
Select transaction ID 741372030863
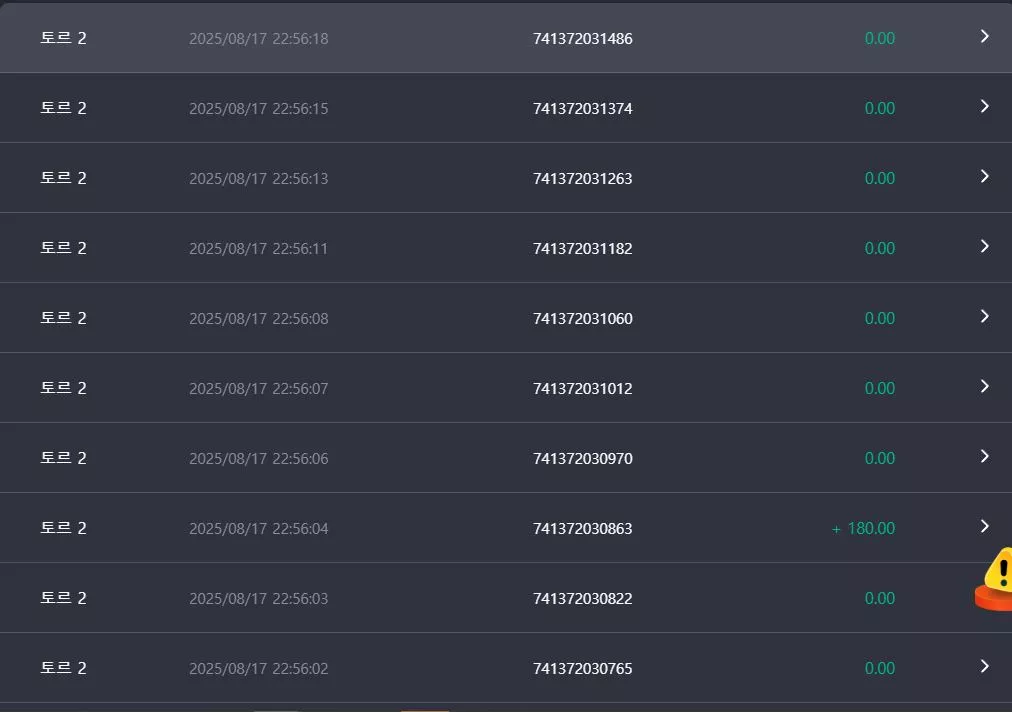(x=582, y=529)
